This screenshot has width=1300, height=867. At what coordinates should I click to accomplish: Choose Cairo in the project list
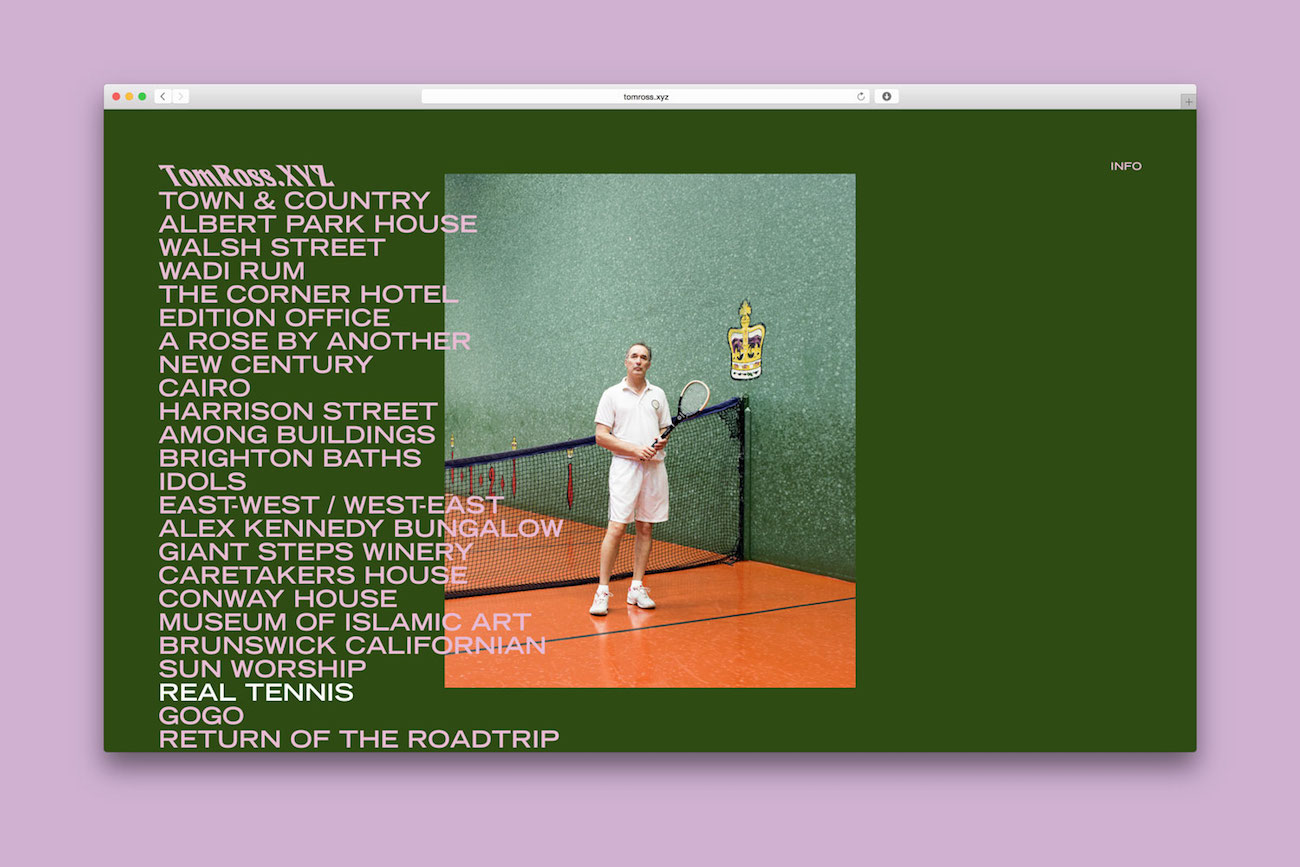204,388
